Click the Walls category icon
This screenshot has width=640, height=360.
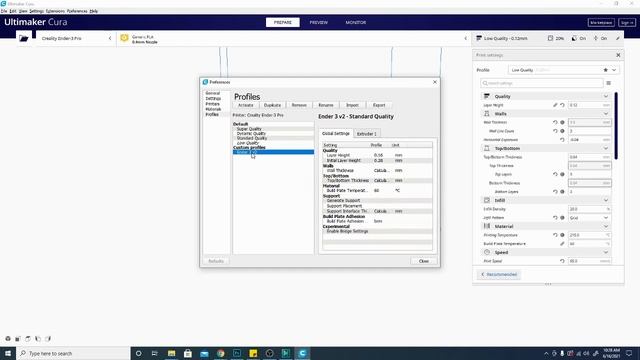coord(487,113)
